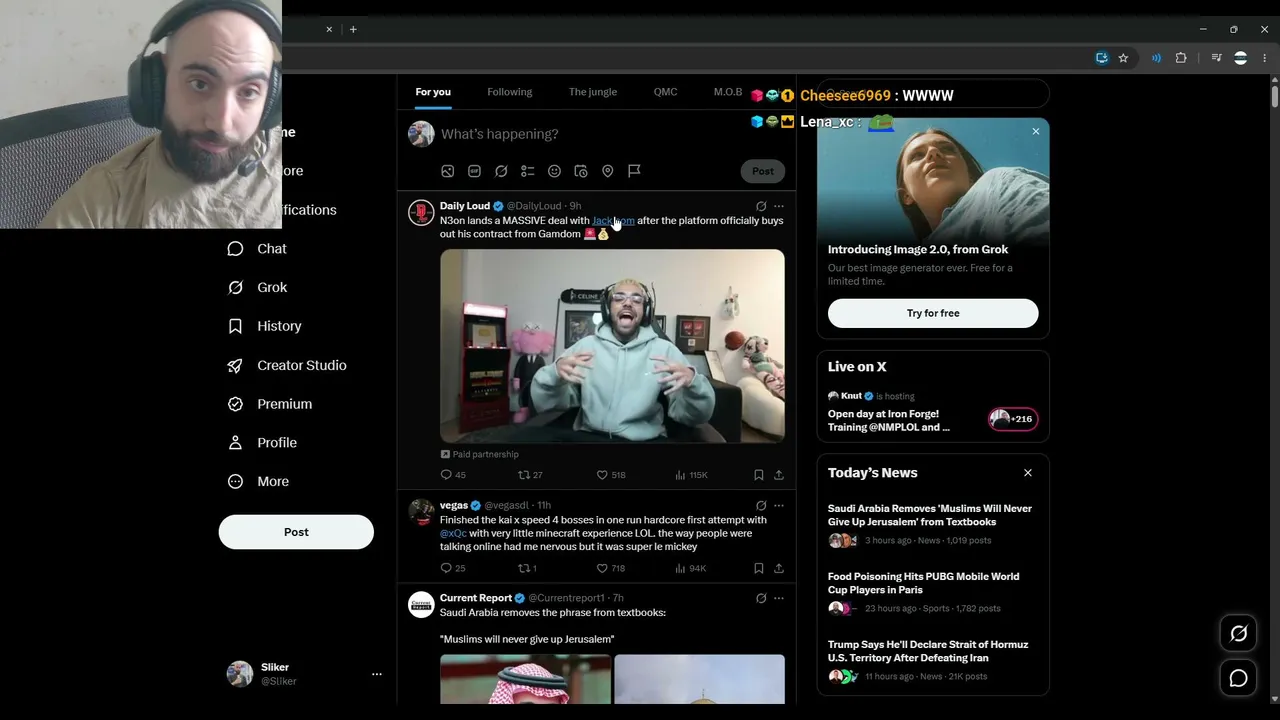
Task: Open the Trump Strait of Hormuz news story
Action: (932, 660)
